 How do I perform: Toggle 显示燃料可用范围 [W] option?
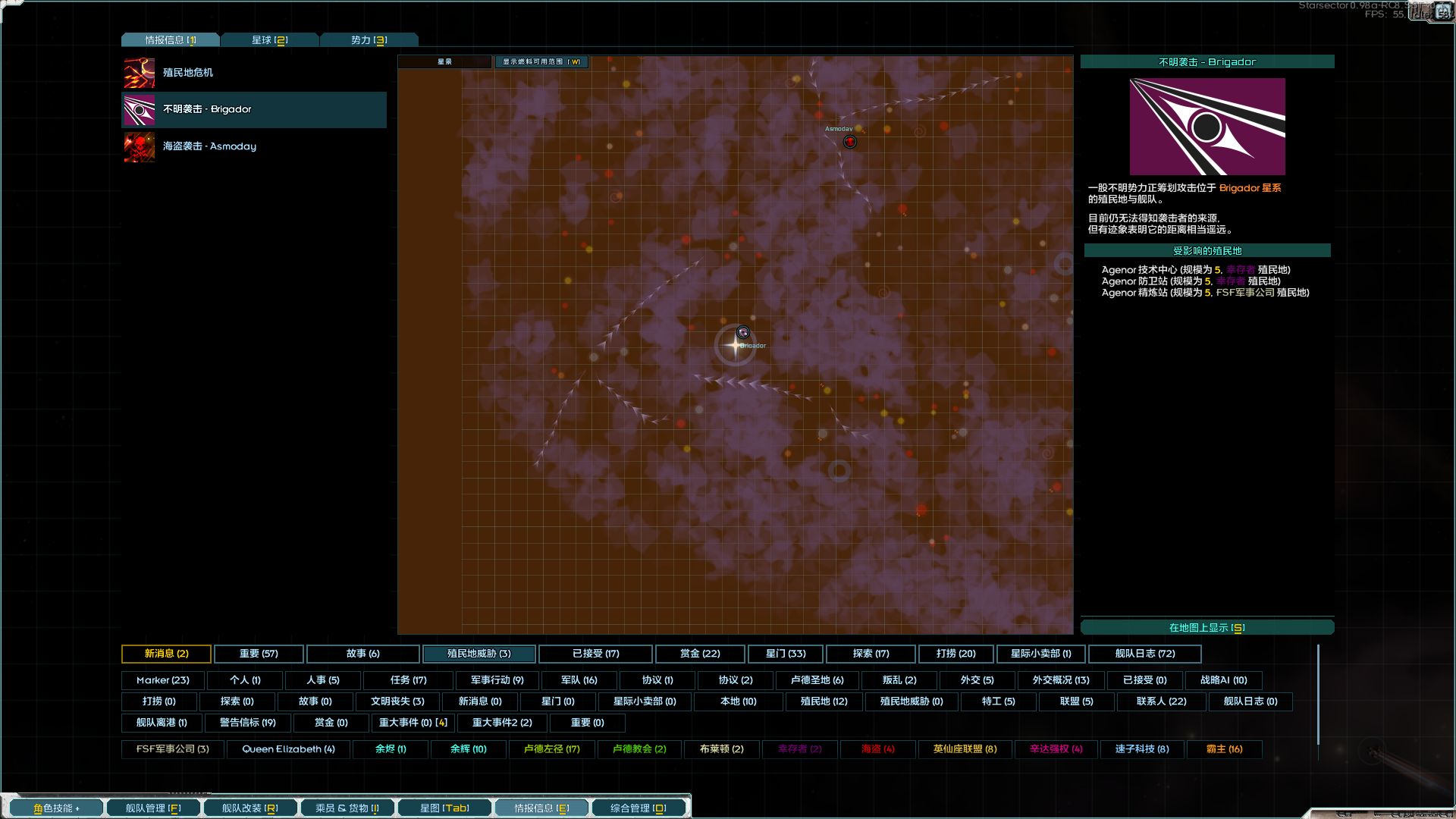point(541,62)
